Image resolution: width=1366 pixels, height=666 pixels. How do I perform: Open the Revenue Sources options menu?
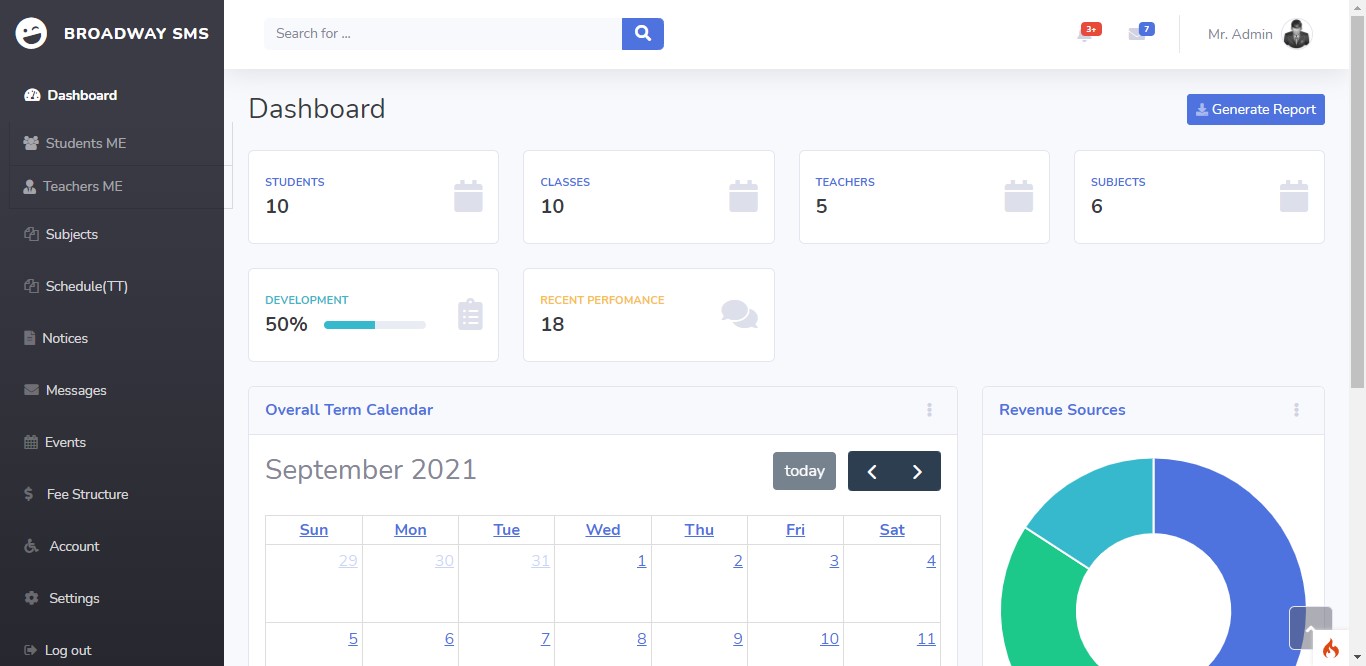[1296, 410]
